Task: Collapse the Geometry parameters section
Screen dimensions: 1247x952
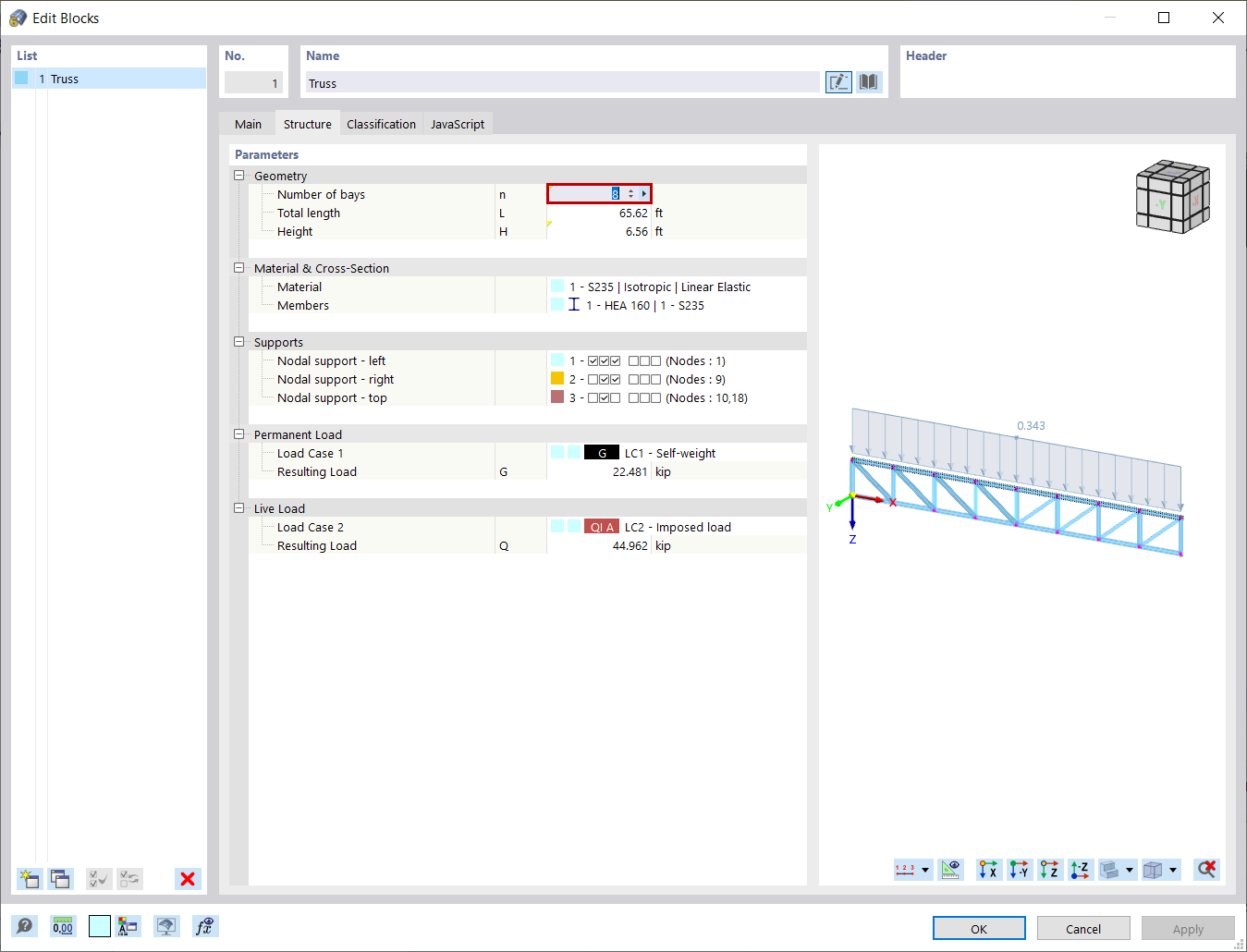Action: (x=238, y=176)
